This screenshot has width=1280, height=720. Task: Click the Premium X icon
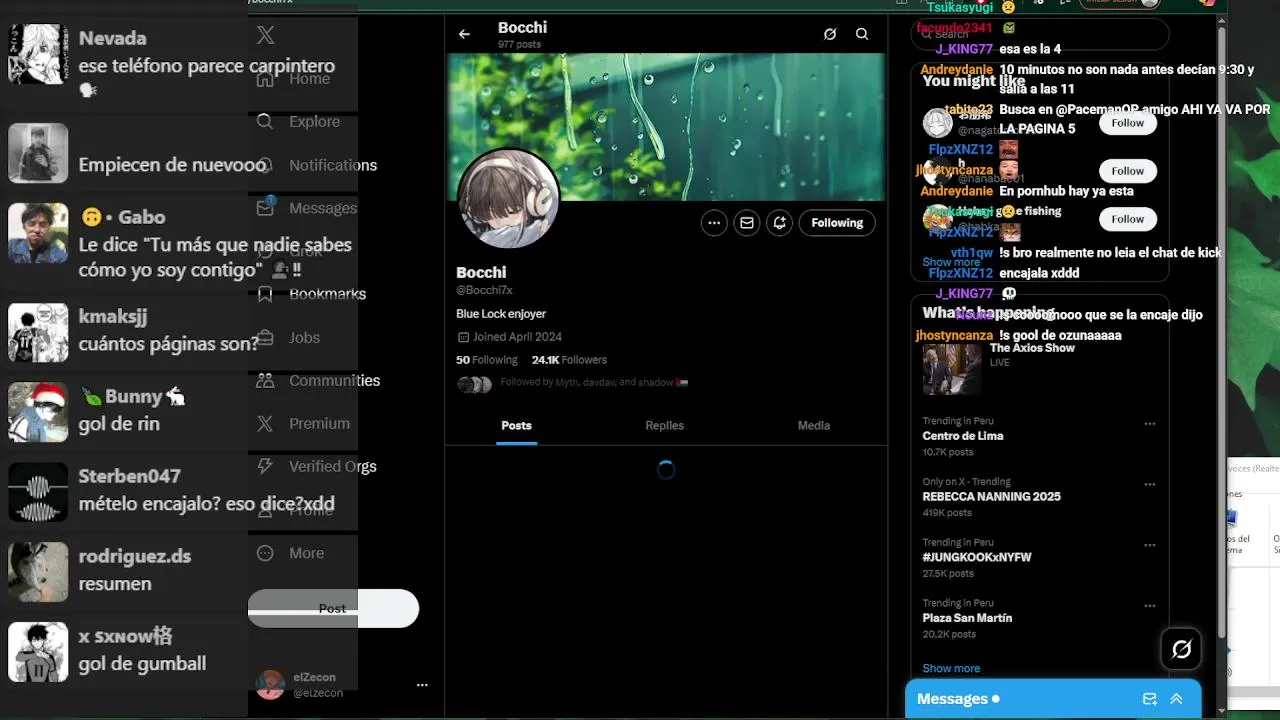point(265,424)
